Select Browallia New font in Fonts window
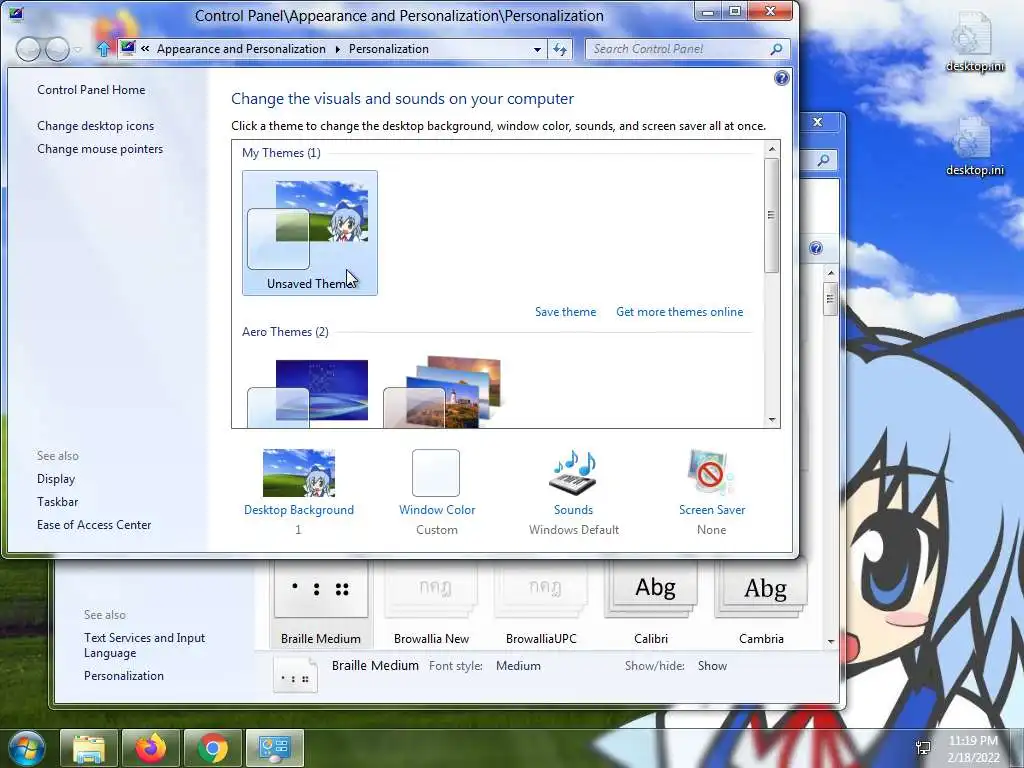The height and width of the screenshot is (768, 1024). 431,604
